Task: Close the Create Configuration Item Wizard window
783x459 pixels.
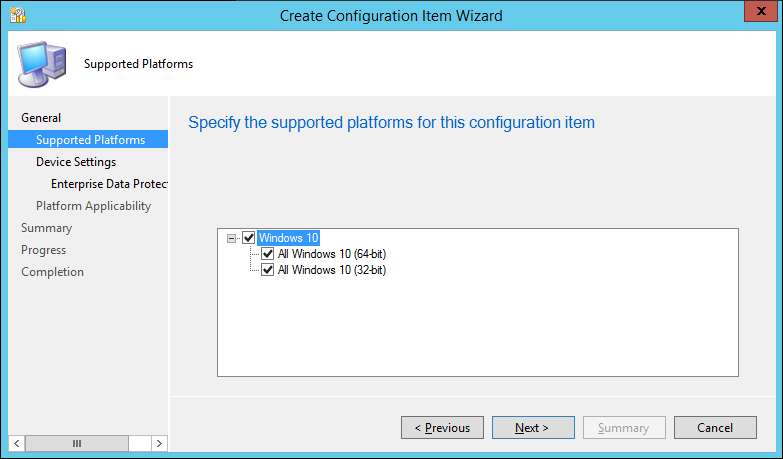Action: pos(758,14)
